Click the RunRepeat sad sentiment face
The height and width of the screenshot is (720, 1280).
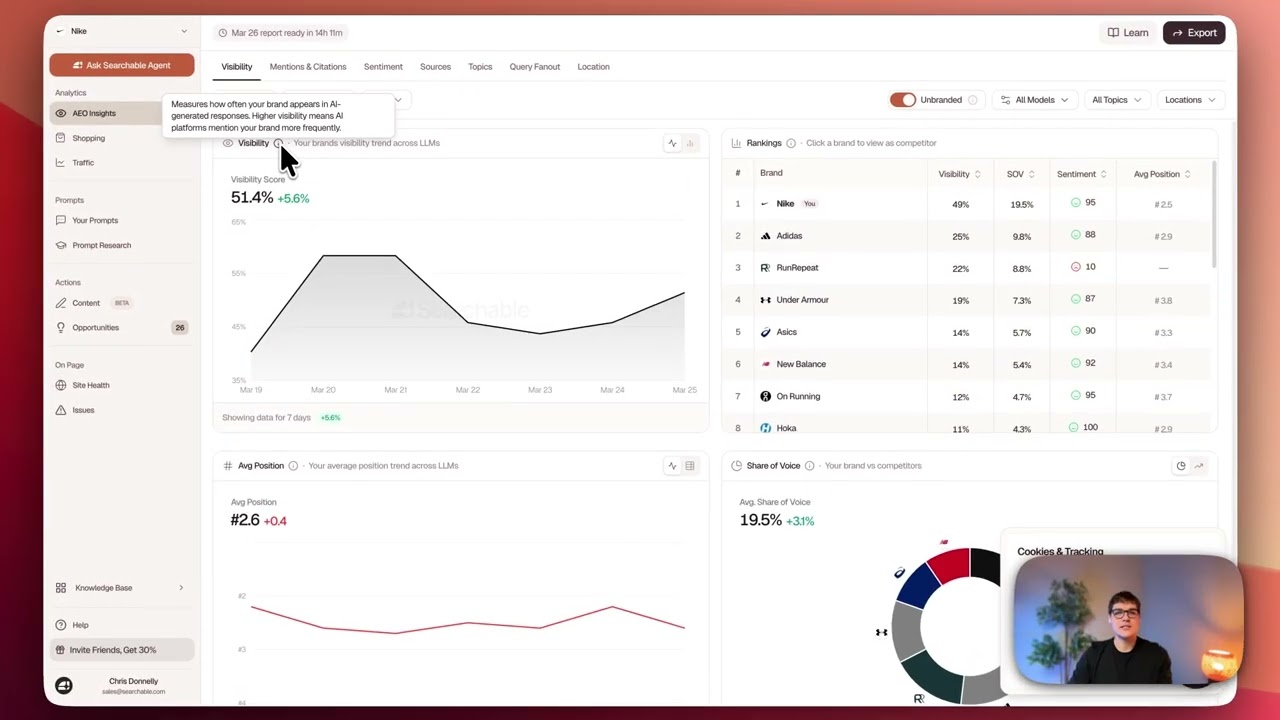tap(1076, 267)
